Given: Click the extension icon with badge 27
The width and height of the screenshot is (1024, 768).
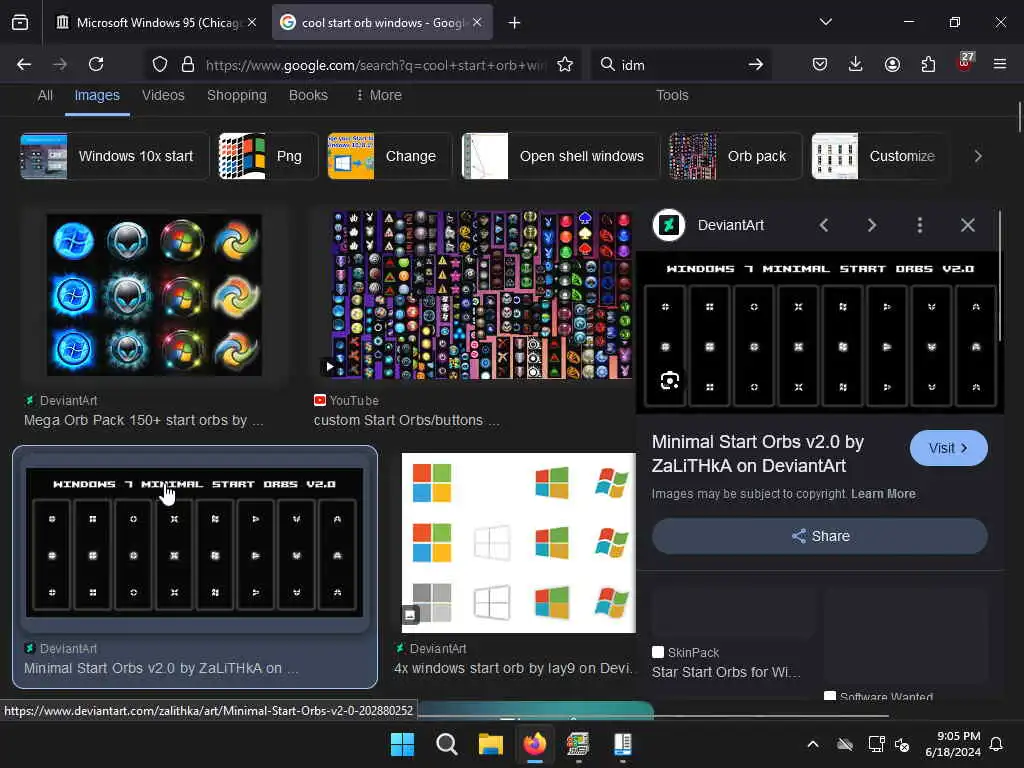Looking at the screenshot, I should tap(965, 63).
